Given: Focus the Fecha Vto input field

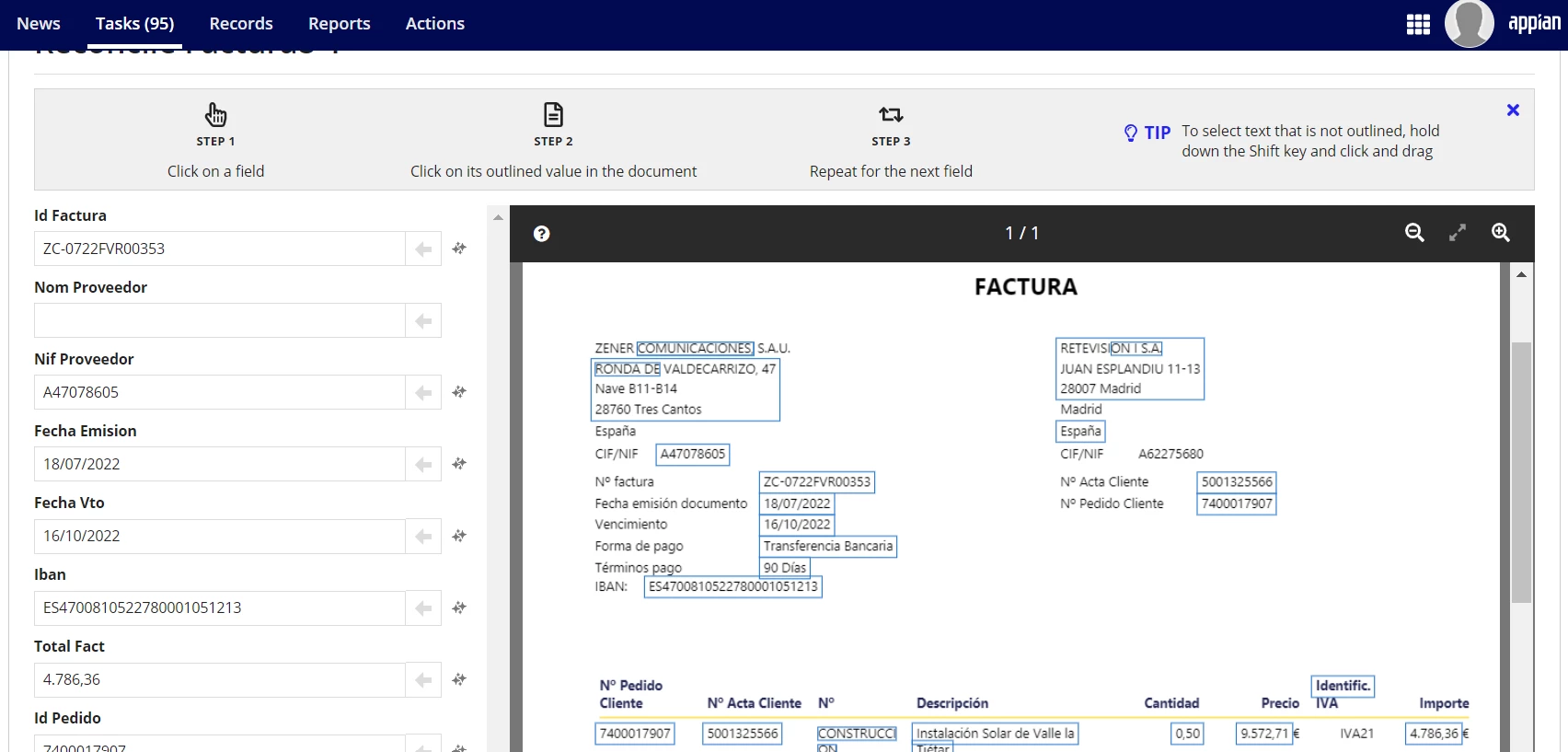Looking at the screenshot, I should [x=220, y=536].
